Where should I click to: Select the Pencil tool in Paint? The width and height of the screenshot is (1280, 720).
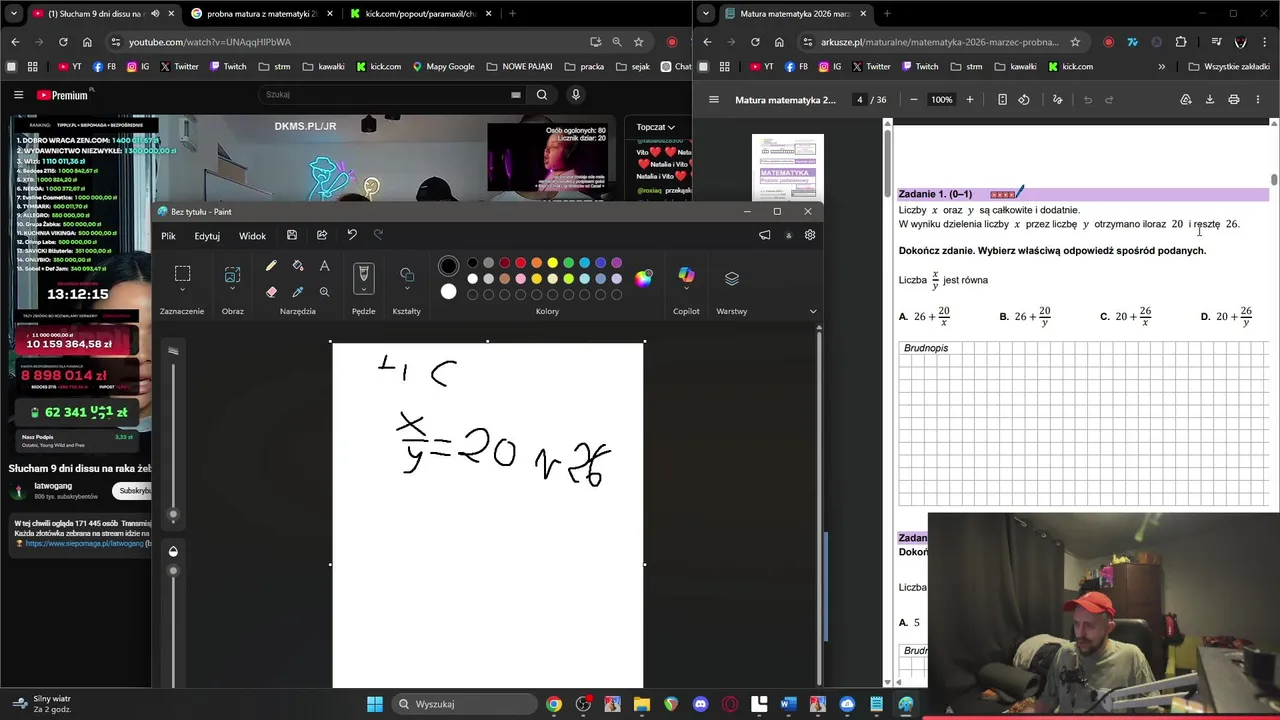point(271,266)
